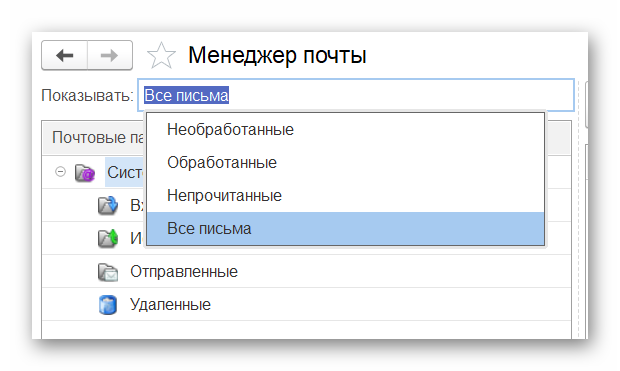Image resolution: width=620 pixels, height=371 pixels.
Task: Add to favorites with the star icon
Action: tap(161, 55)
